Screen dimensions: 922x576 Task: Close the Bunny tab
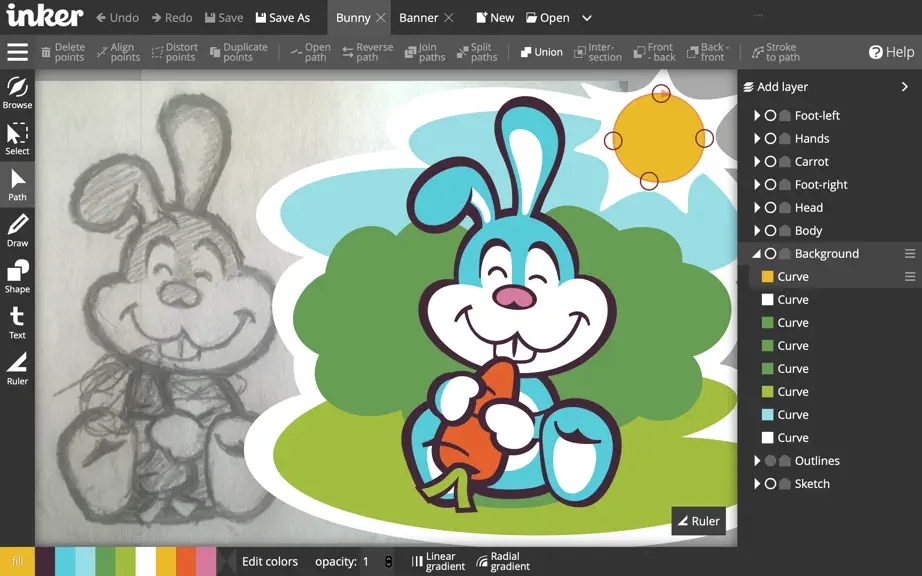[x=380, y=18]
